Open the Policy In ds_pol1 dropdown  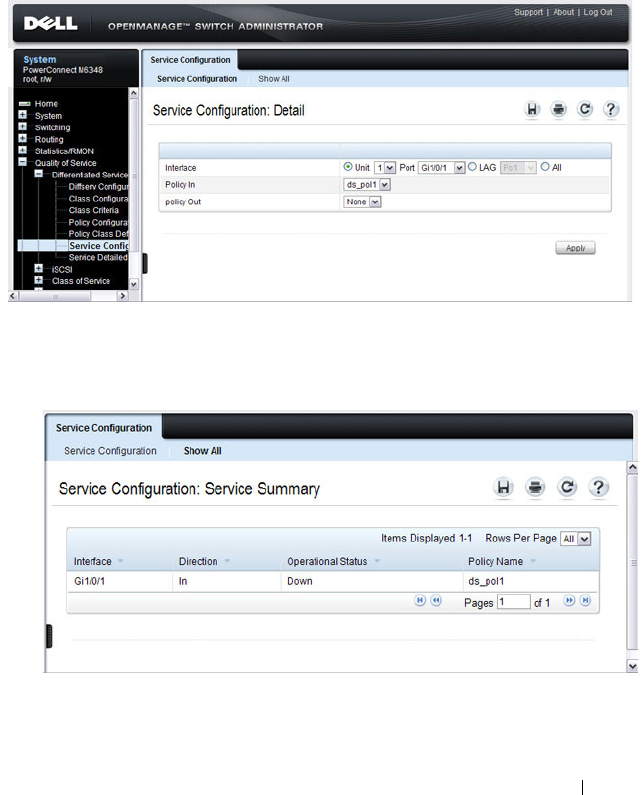(367, 185)
